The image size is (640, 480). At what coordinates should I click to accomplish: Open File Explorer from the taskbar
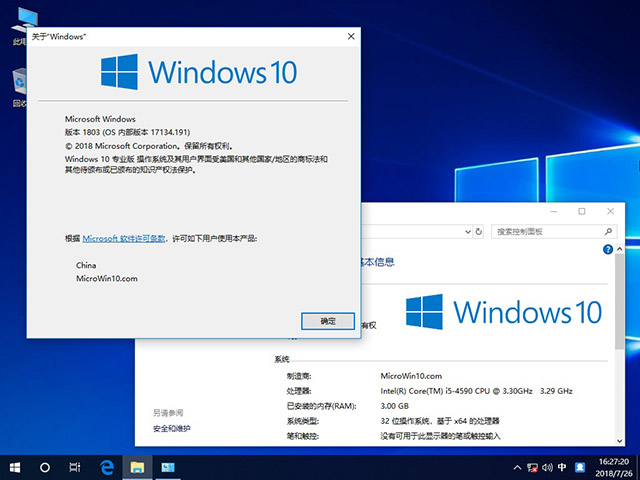[137, 467]
